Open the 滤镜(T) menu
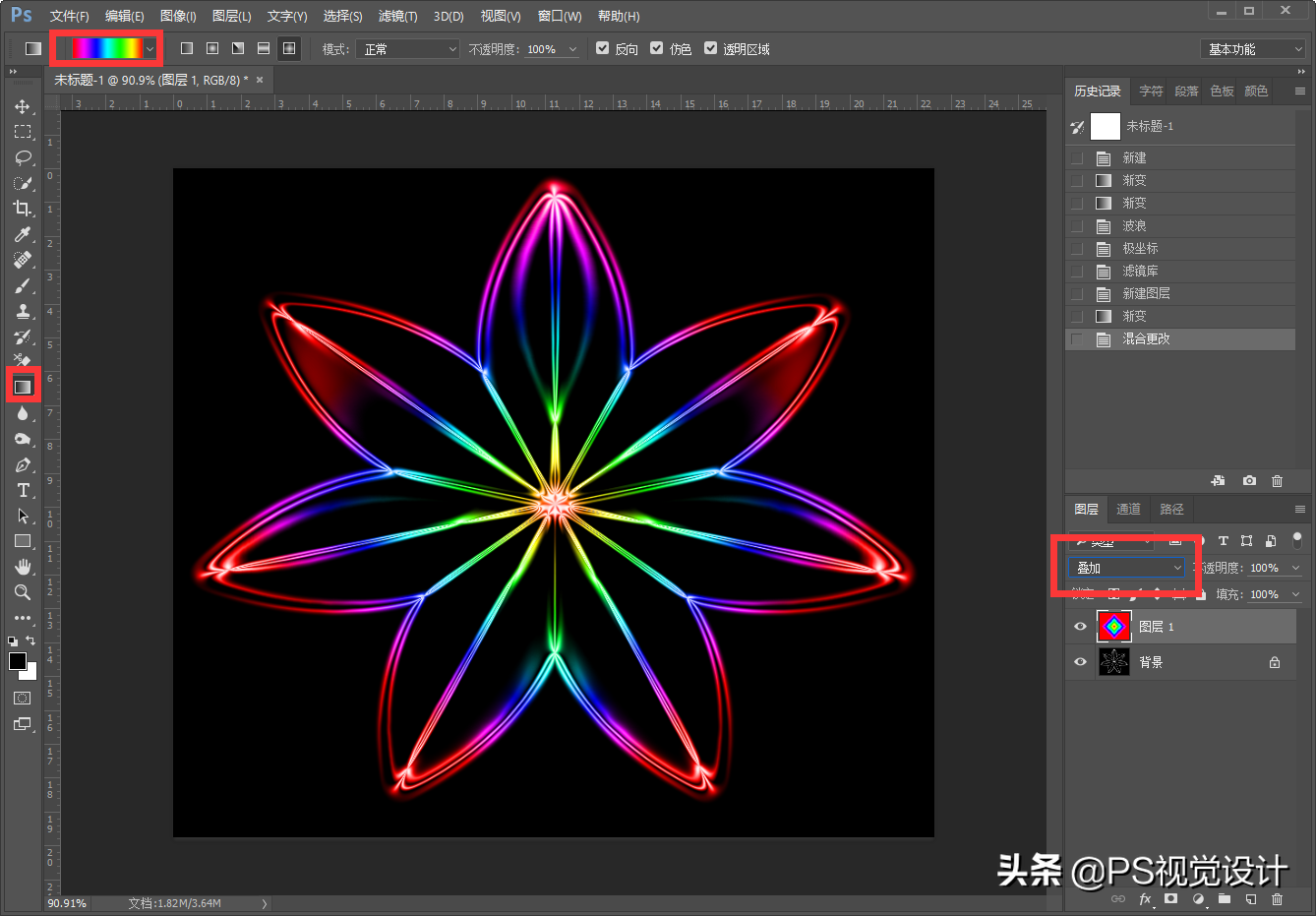The image size is (1316, 916). click(x=397, y=16)
